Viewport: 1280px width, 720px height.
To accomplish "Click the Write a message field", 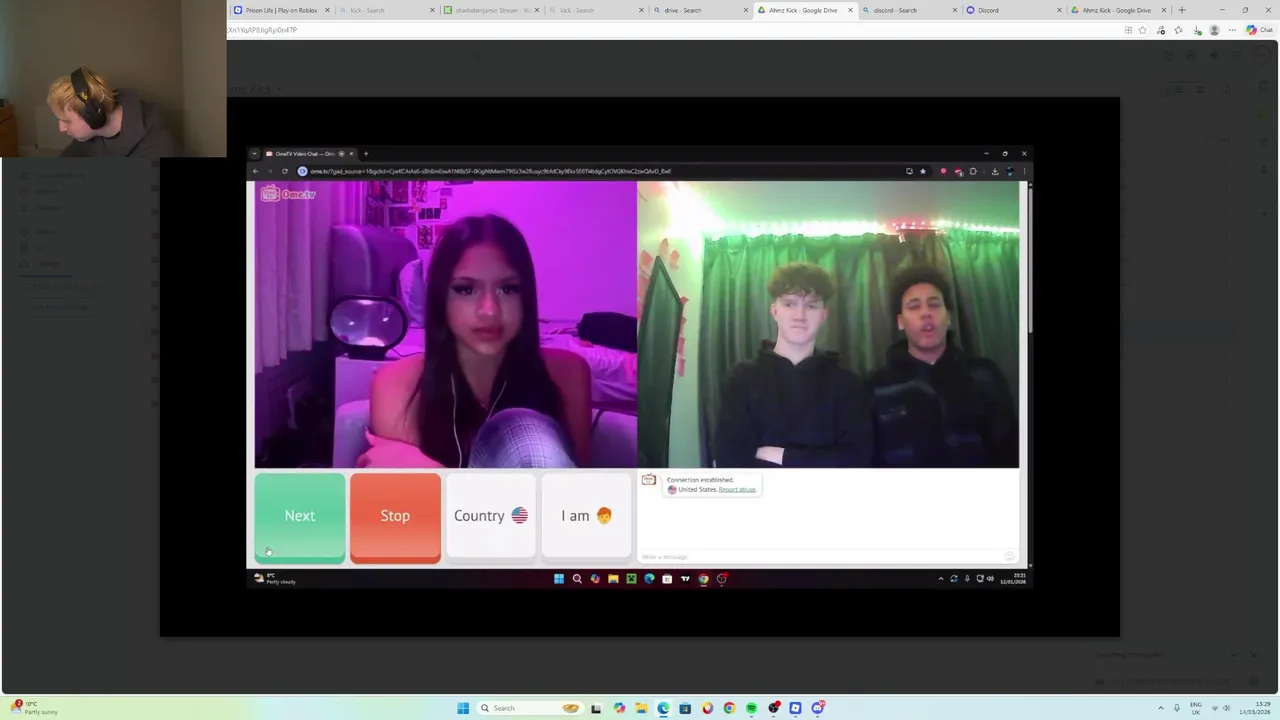I will pos(820,557).
